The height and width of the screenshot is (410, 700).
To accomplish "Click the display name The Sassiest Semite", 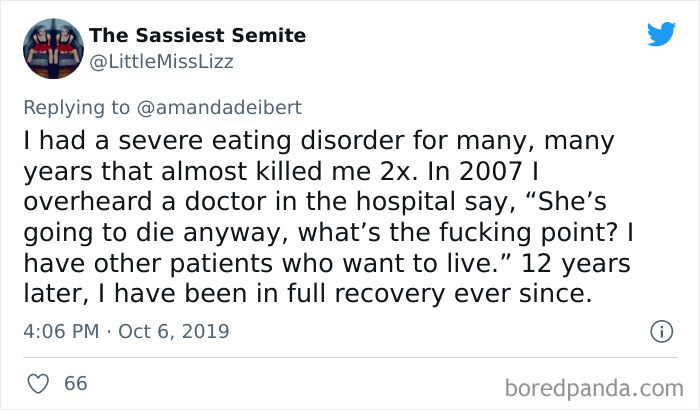I will [197, 36].
